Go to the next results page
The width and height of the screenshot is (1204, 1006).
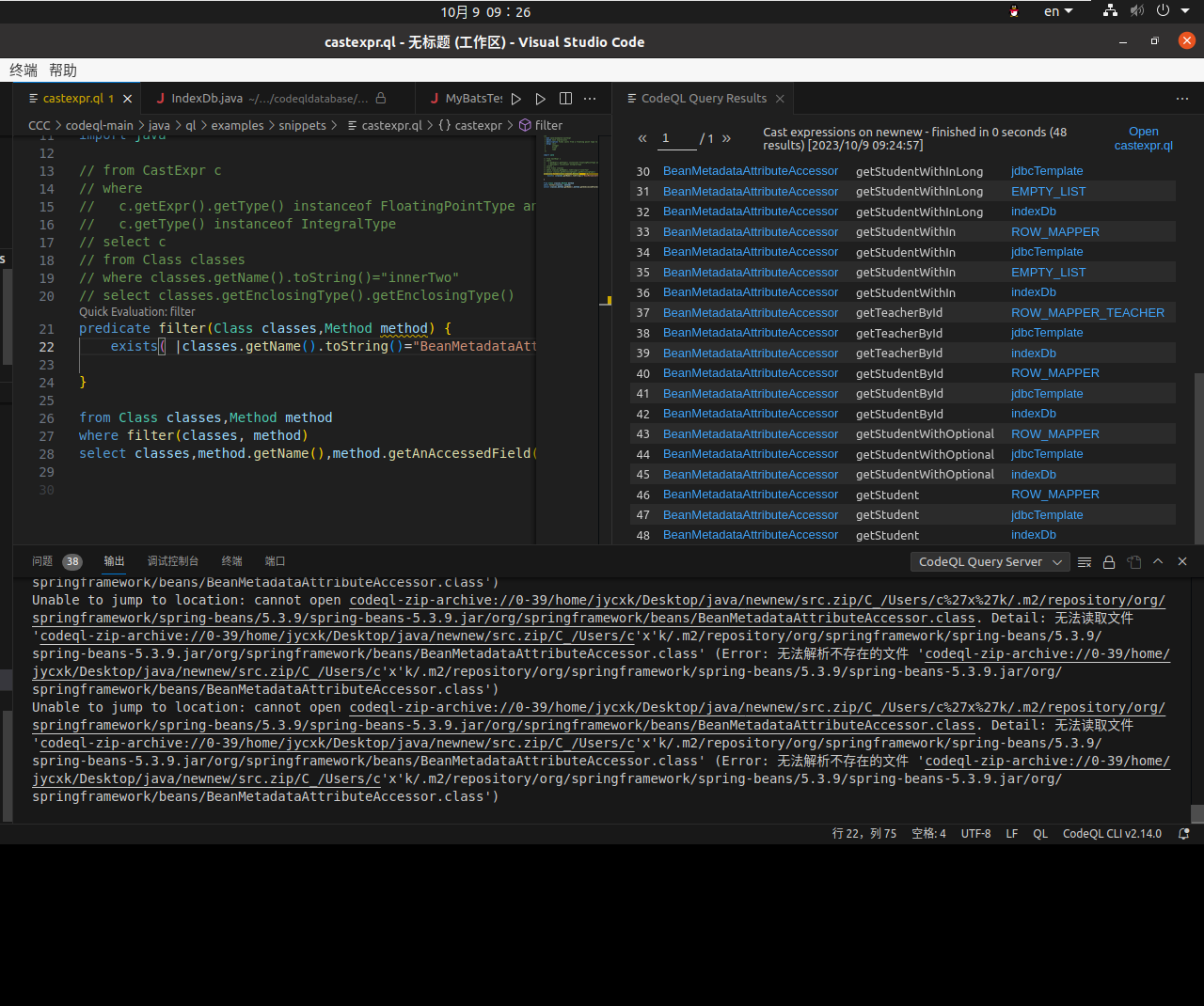(x=726, y=139)
